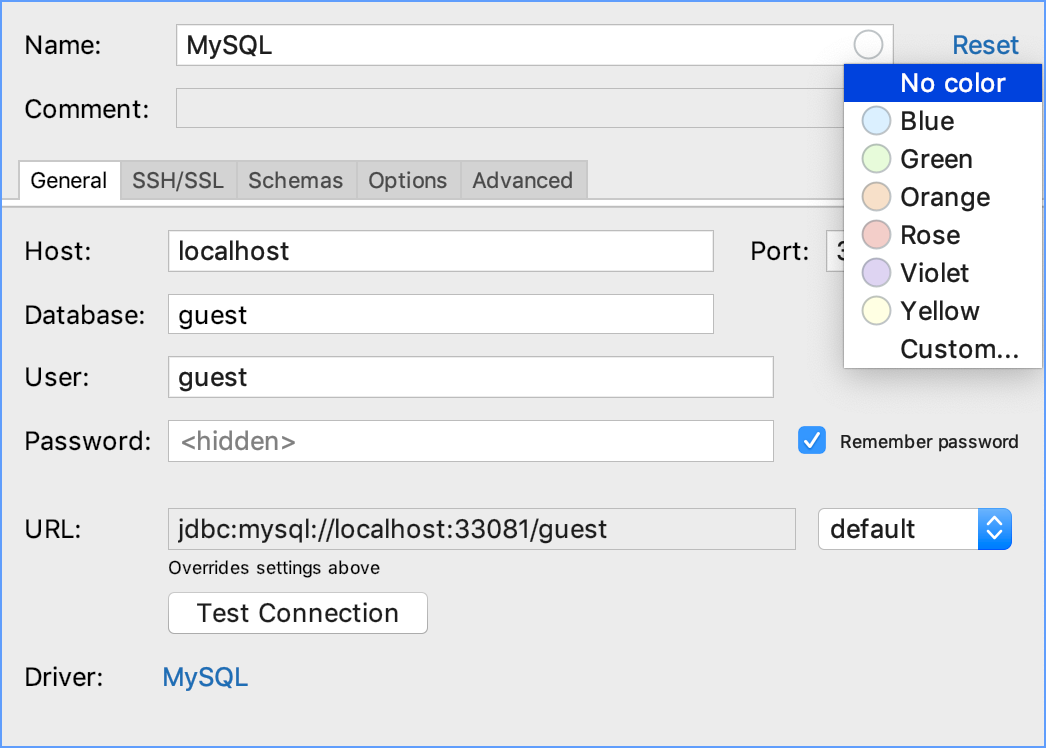Open the Options tab

coord(408,180)
